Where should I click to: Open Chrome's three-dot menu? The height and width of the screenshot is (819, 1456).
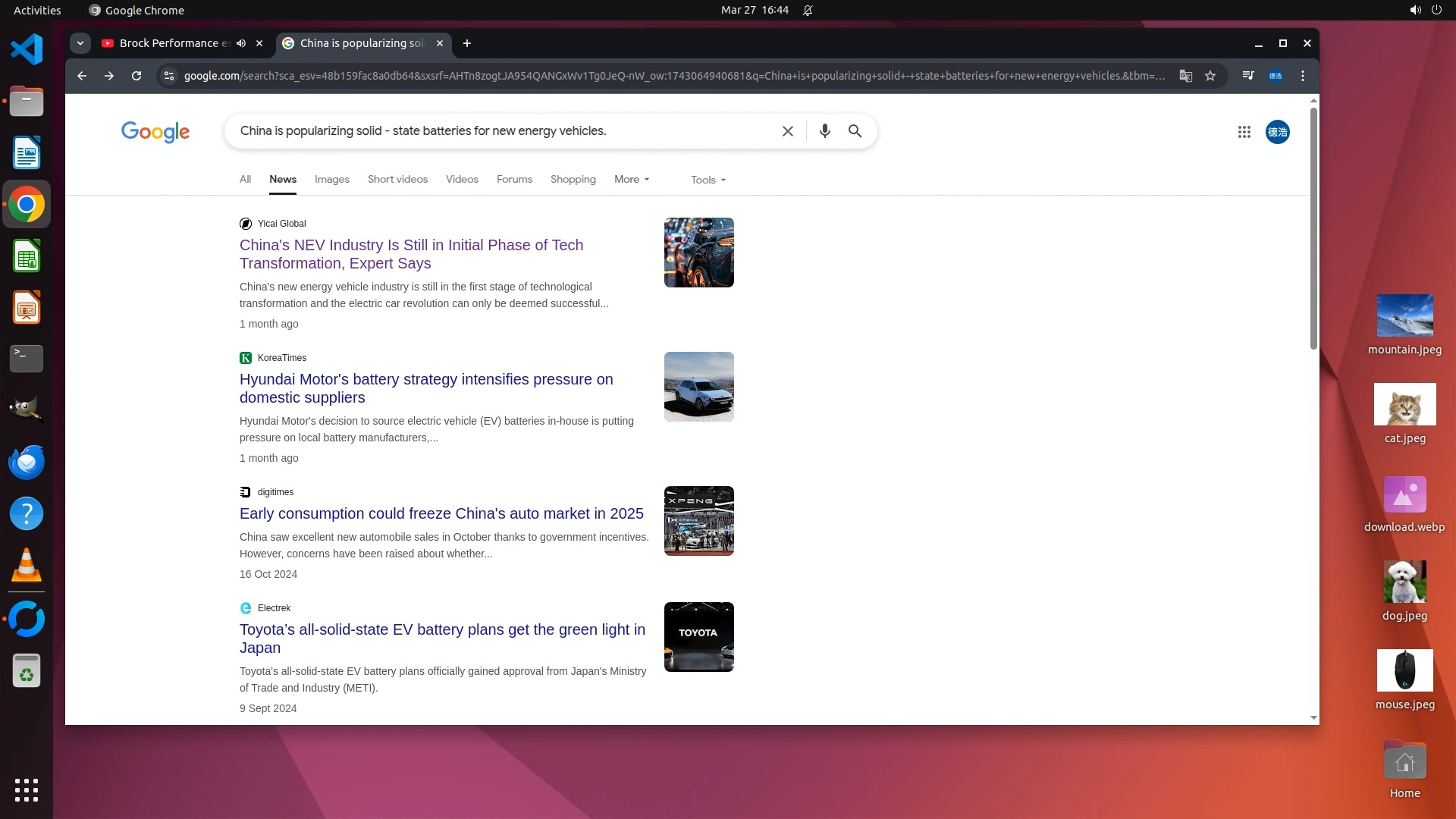point(1303,76)
